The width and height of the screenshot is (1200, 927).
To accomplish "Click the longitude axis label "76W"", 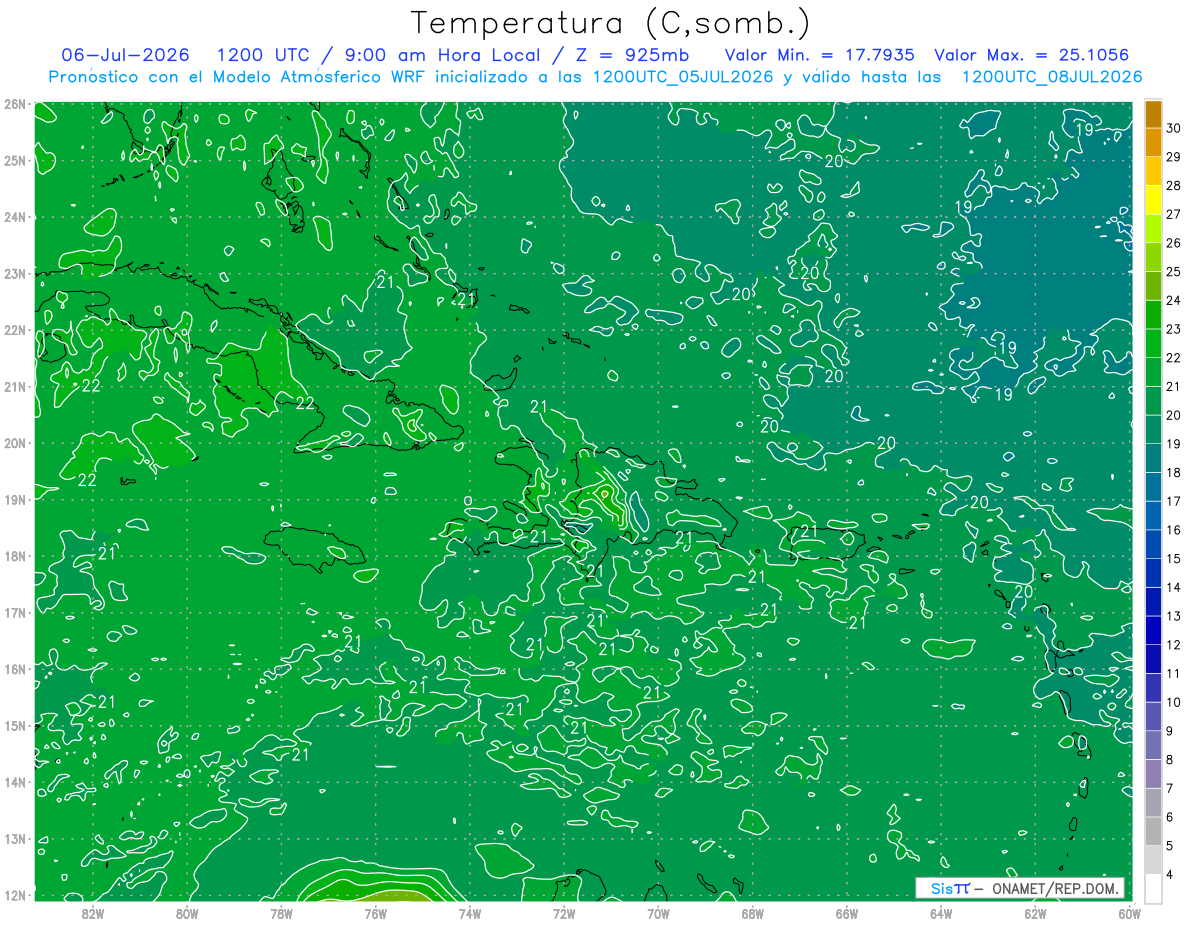I will click(375, 913).
